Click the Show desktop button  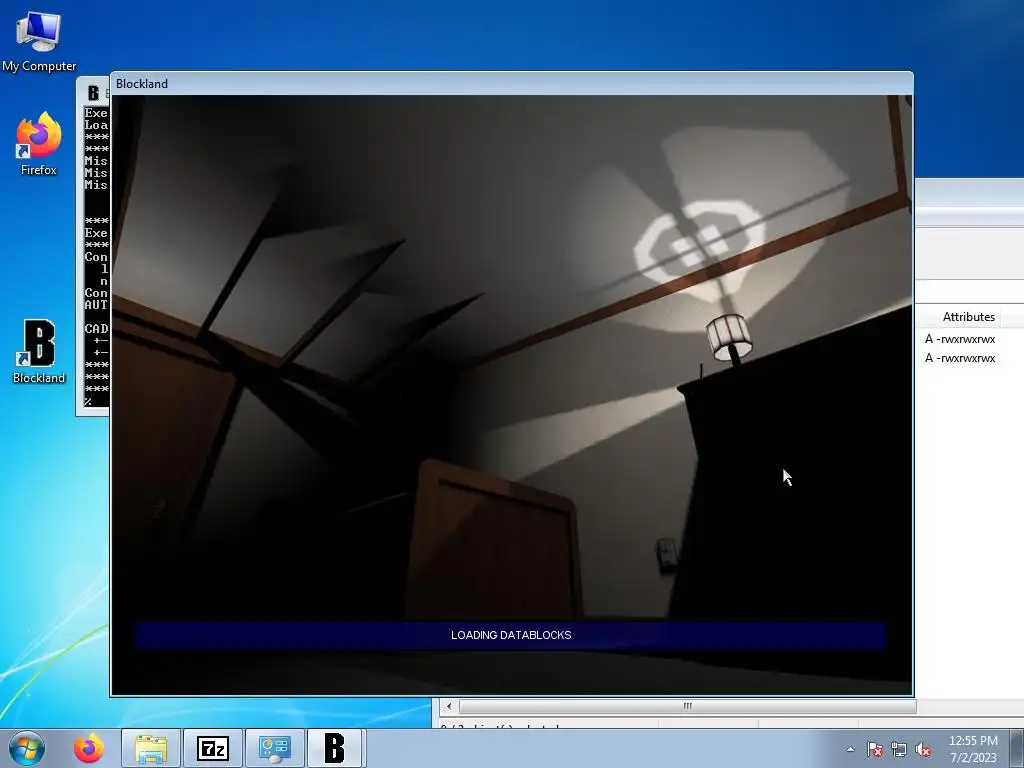pos(1017,749)
